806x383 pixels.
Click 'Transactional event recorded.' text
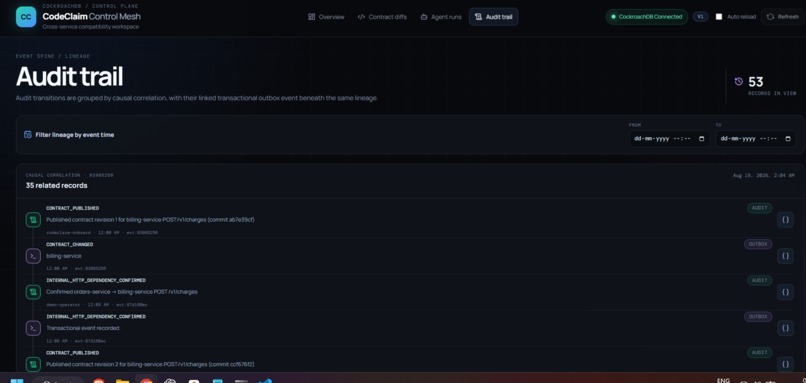83,328
